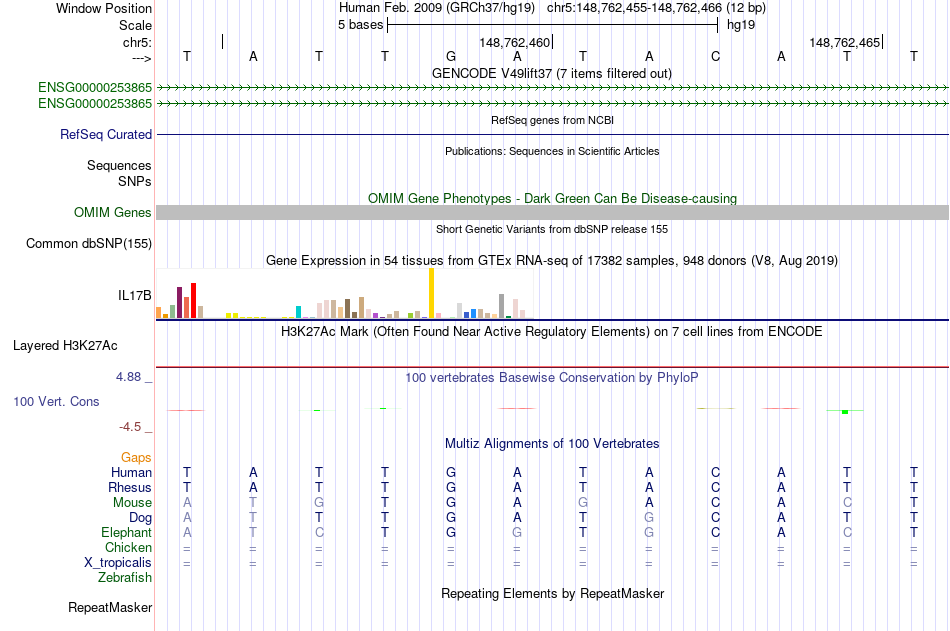The height and width of the screenshot is (631, 950).
Task: Select the Chicken species label
Action: [x=128, y=547]
